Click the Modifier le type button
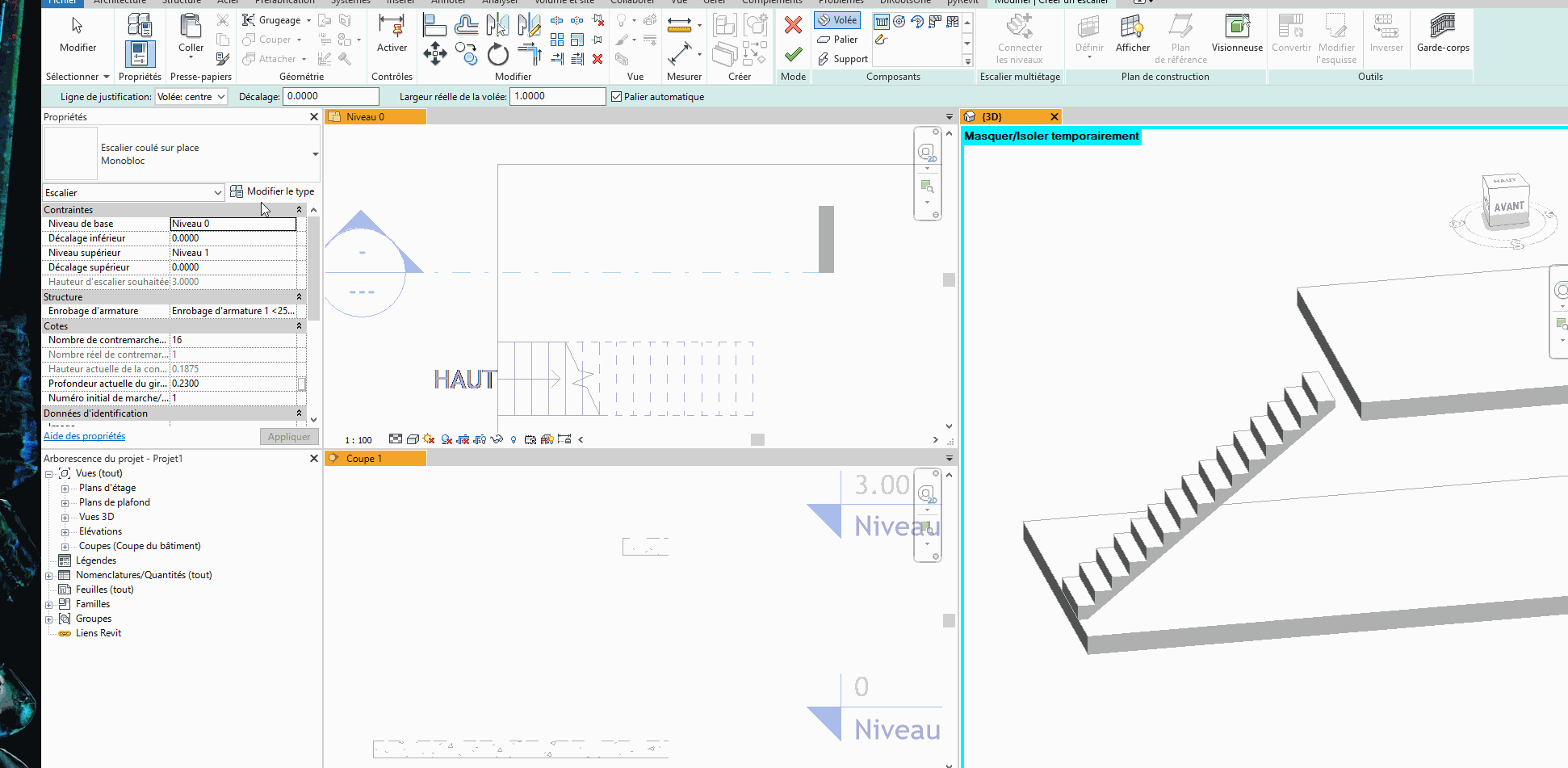 tap(272, 192)
